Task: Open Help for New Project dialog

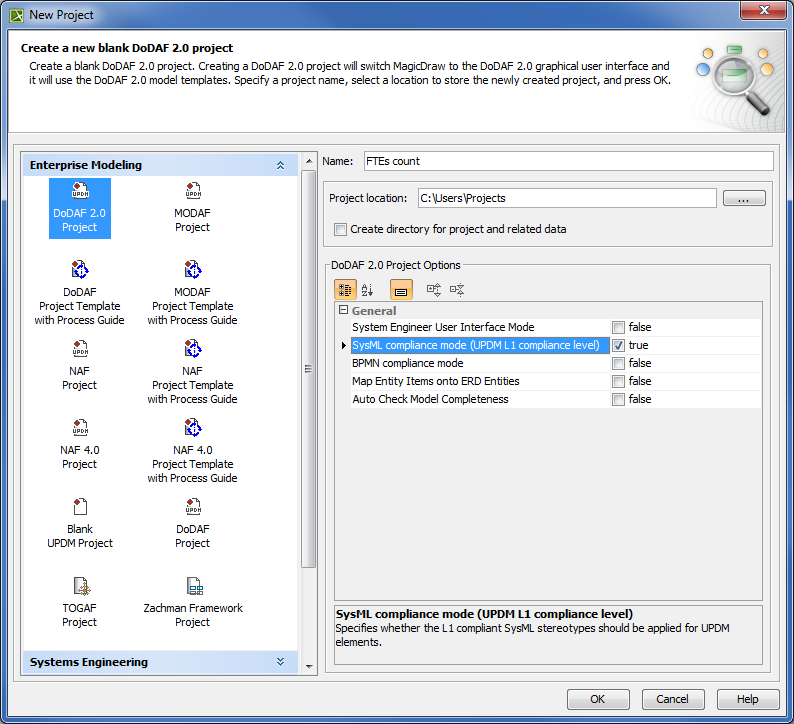Action: (748, 699)
